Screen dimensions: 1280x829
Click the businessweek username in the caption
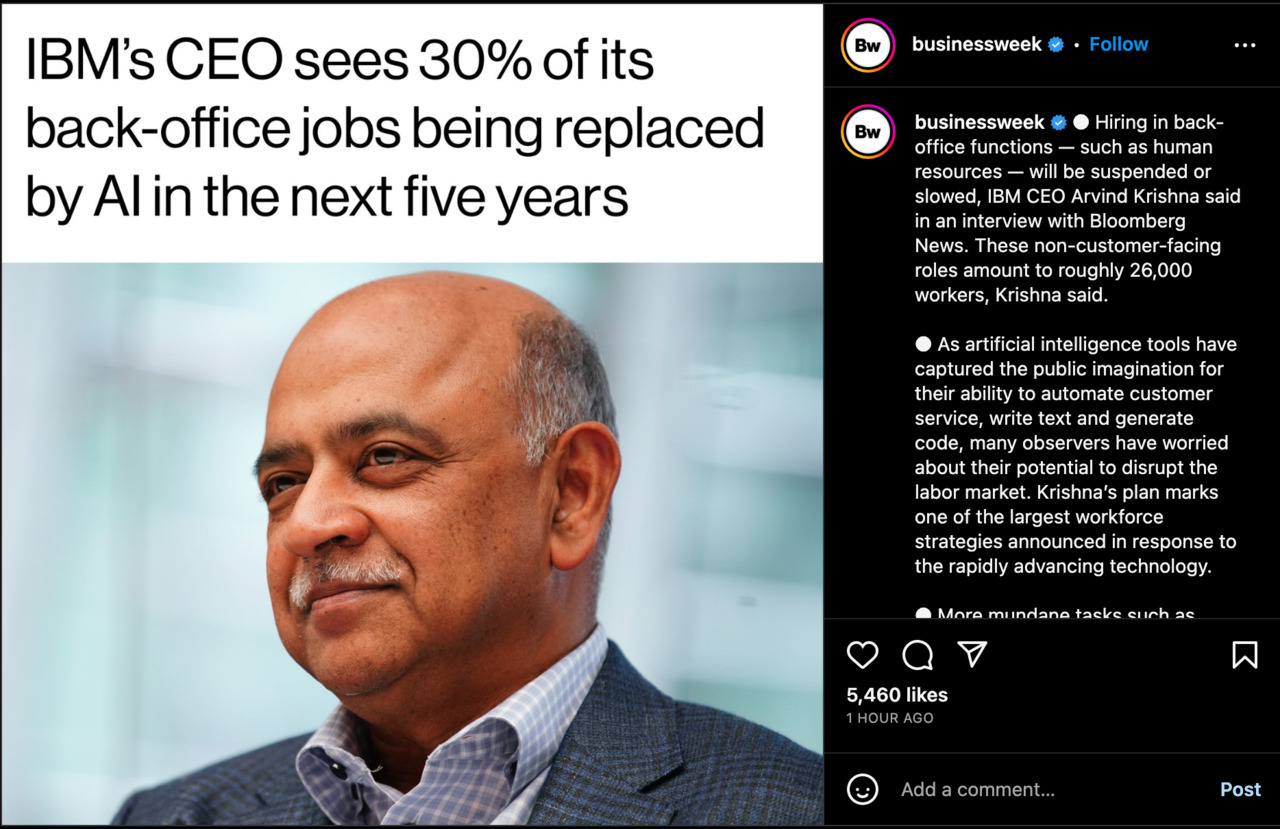point(979,122)
